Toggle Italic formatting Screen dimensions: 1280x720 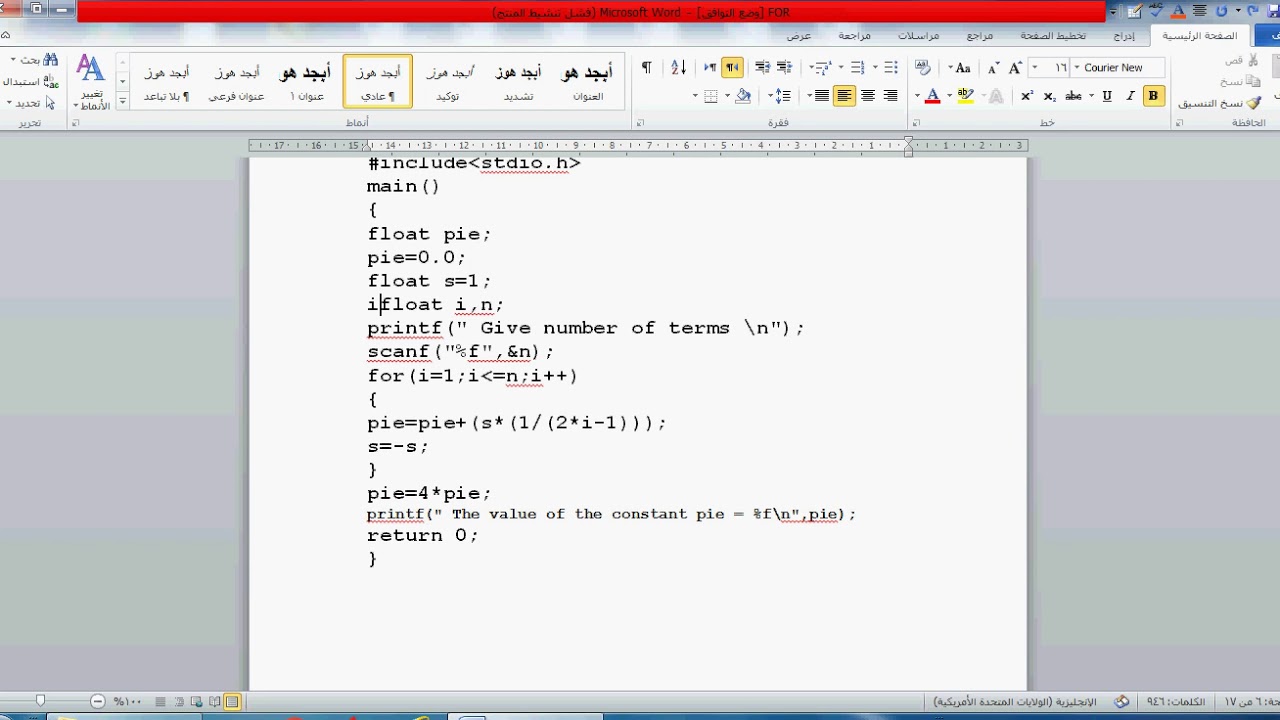(1130, 96)
